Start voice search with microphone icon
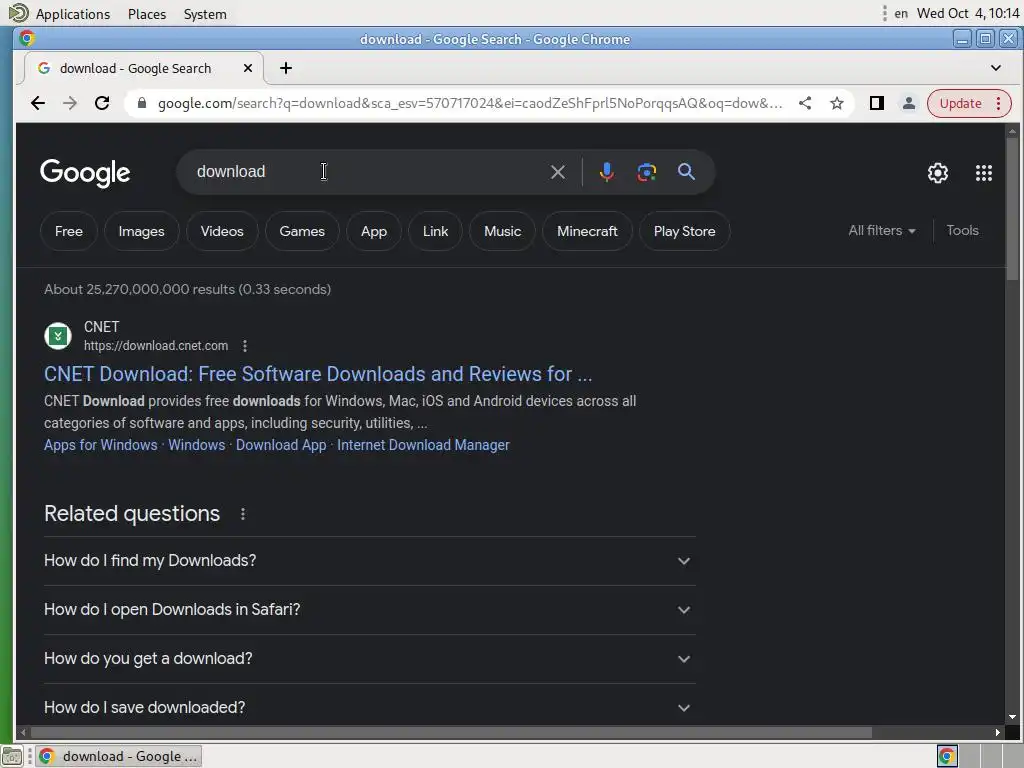The width and height of the screenshot is (1024, 768). 606,172
